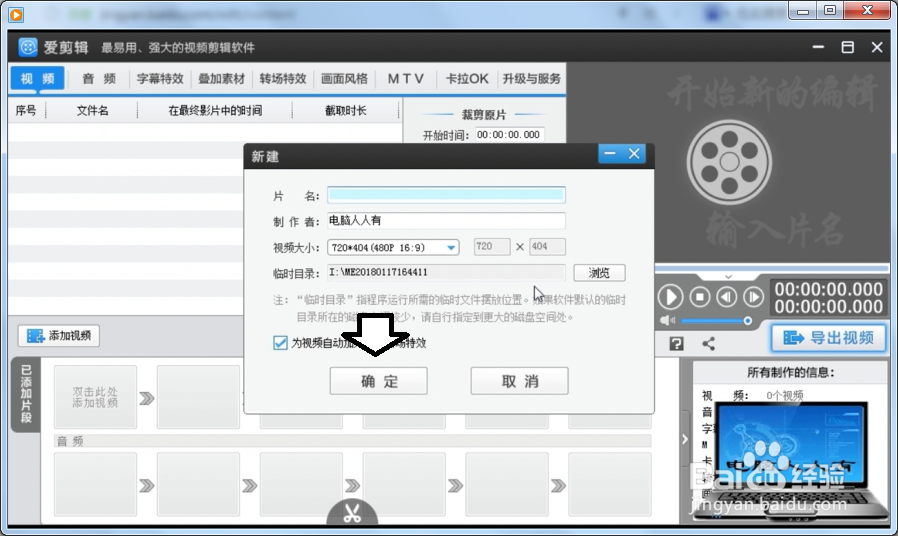This screenshot has height=536, width=898.
Task: Click the 在最终影片中的时间 column header
Action: (215, 111)
